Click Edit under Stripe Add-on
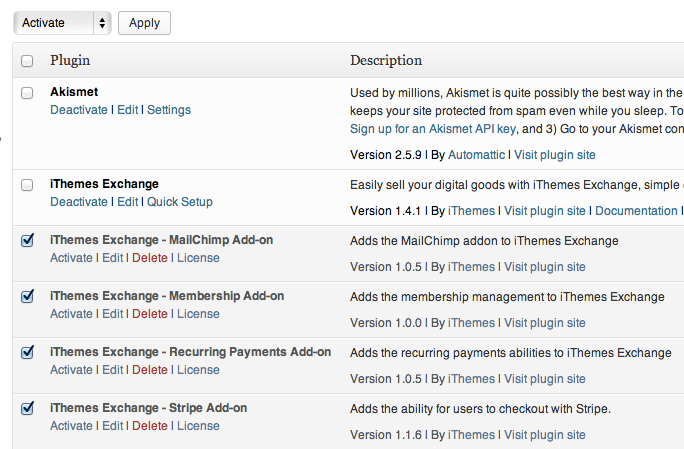The width and height of the screenshot is (684, 449). coord(113,426)
